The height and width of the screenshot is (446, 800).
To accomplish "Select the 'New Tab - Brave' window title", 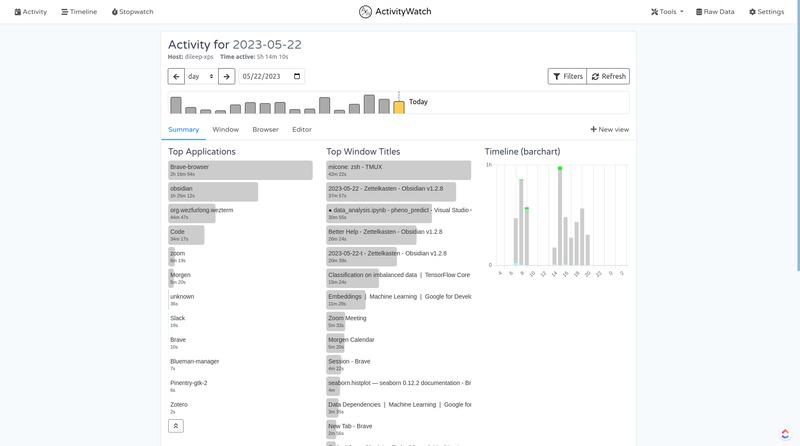I will 350,429.
